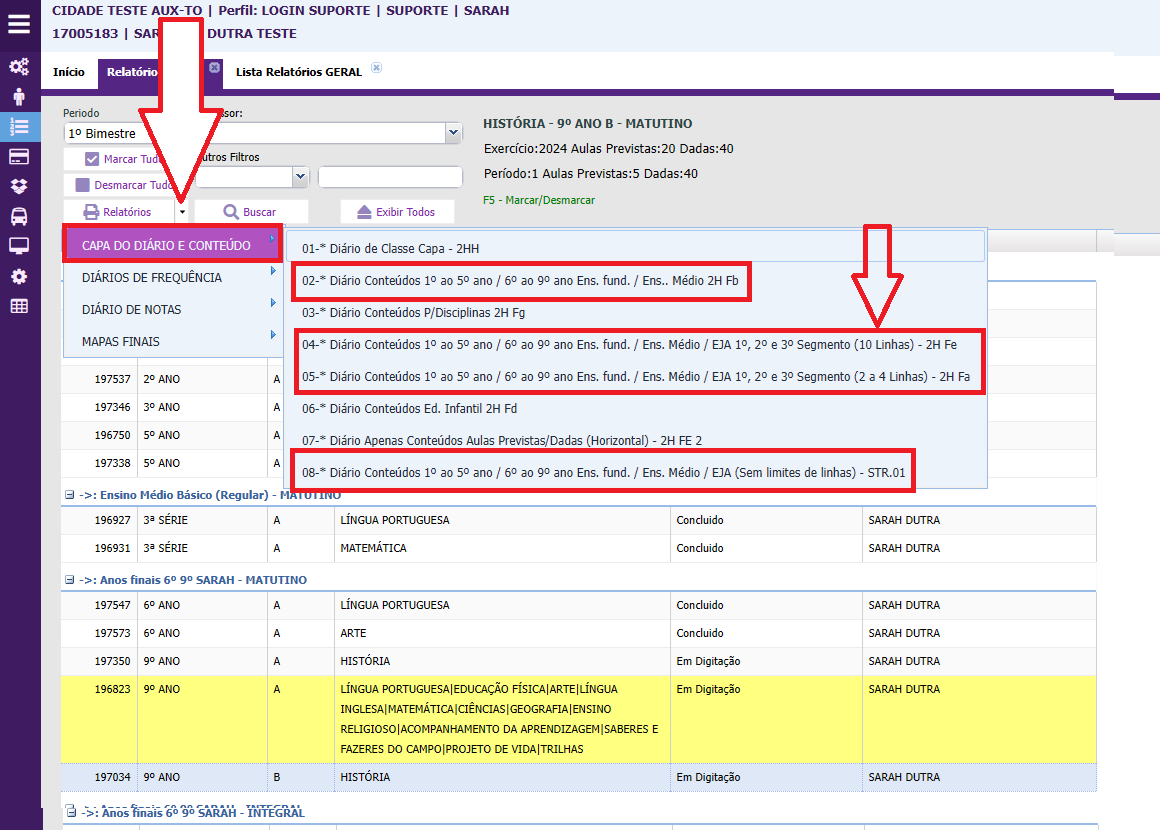Open the monitor icon in sidebar
This screenshot has width=1160, height=830.
[x=19, y=246]
